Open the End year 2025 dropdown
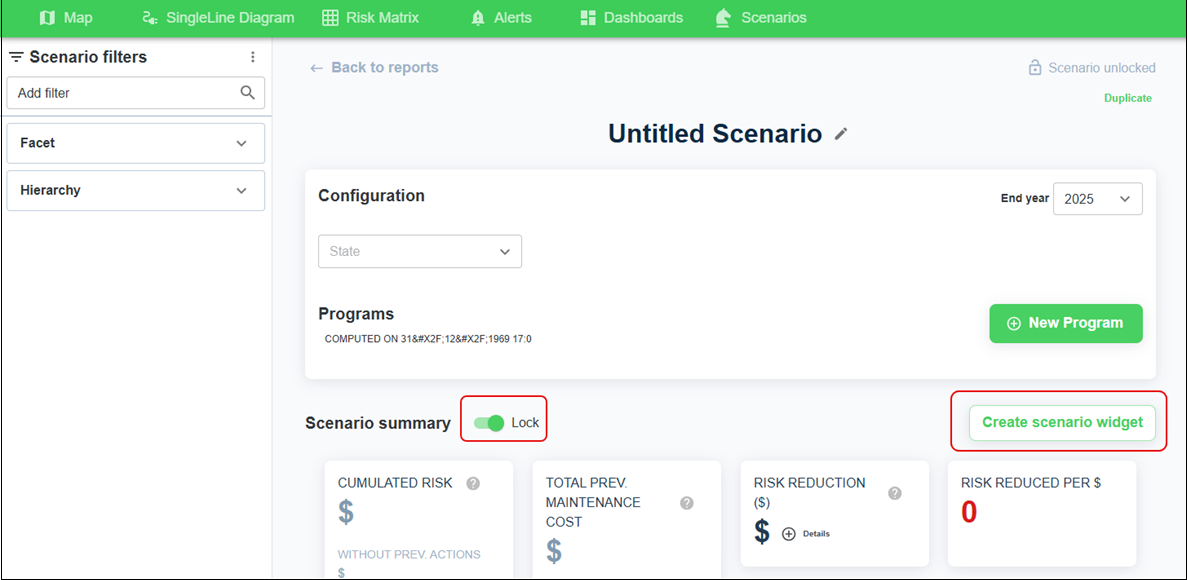Screen dimensions: 1188x580 [x=1097, y=199]
